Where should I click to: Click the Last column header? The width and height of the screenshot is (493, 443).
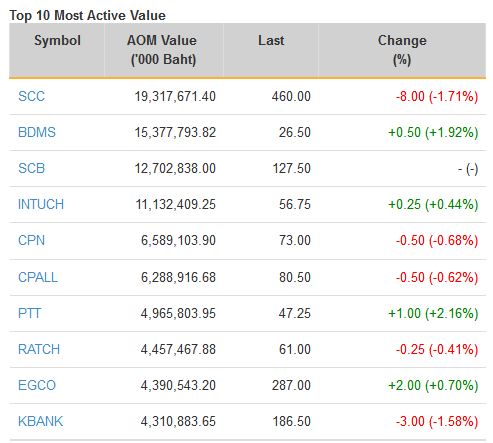coord(271,41)
